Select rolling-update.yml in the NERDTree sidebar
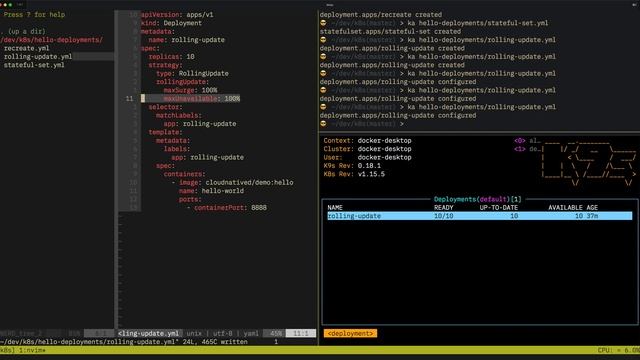 click(x=38, y=57)
